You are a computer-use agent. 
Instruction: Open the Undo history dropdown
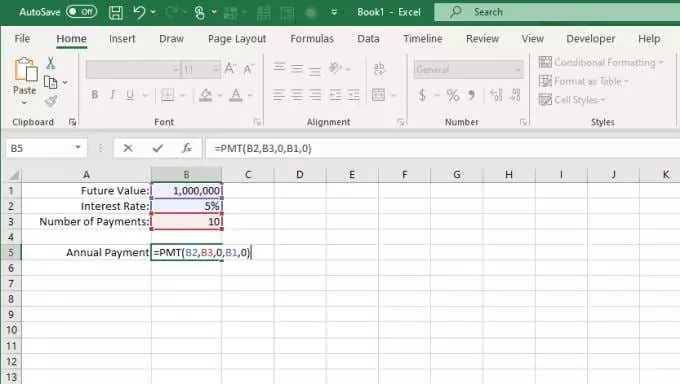[153, 12]
